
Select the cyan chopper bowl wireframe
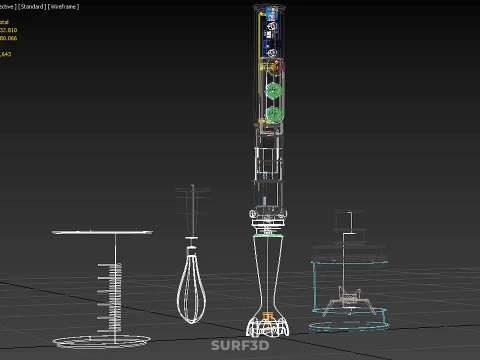point(349,296)
